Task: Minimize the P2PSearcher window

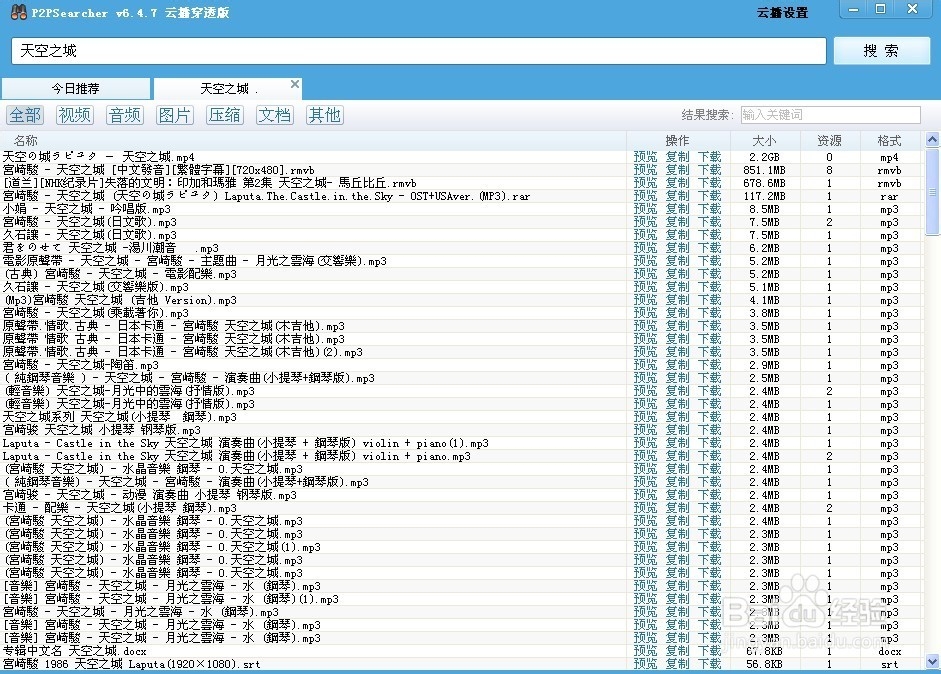Action: tap(854, 10)
